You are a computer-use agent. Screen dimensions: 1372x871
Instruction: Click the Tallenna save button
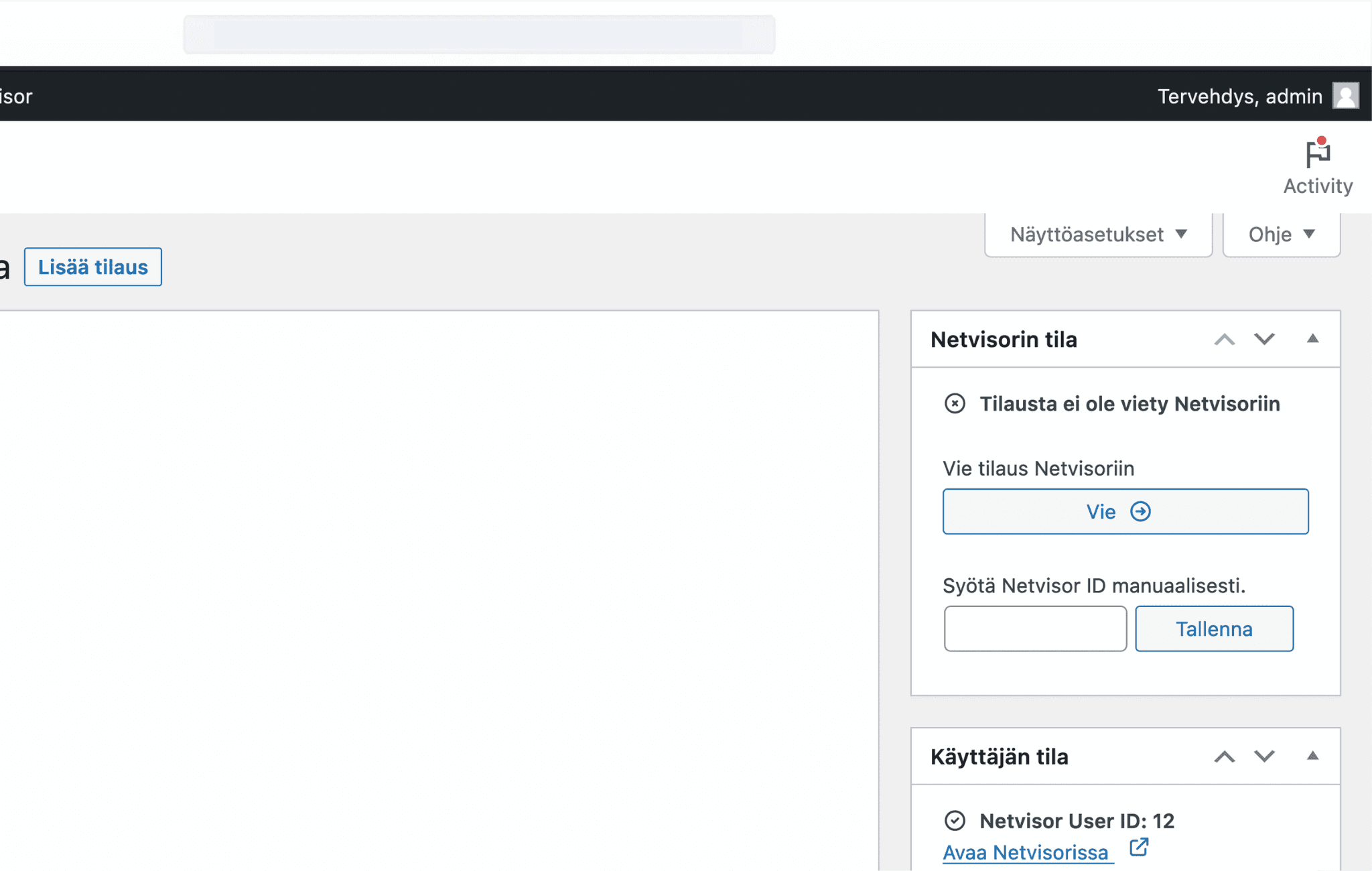[1214, 628]
